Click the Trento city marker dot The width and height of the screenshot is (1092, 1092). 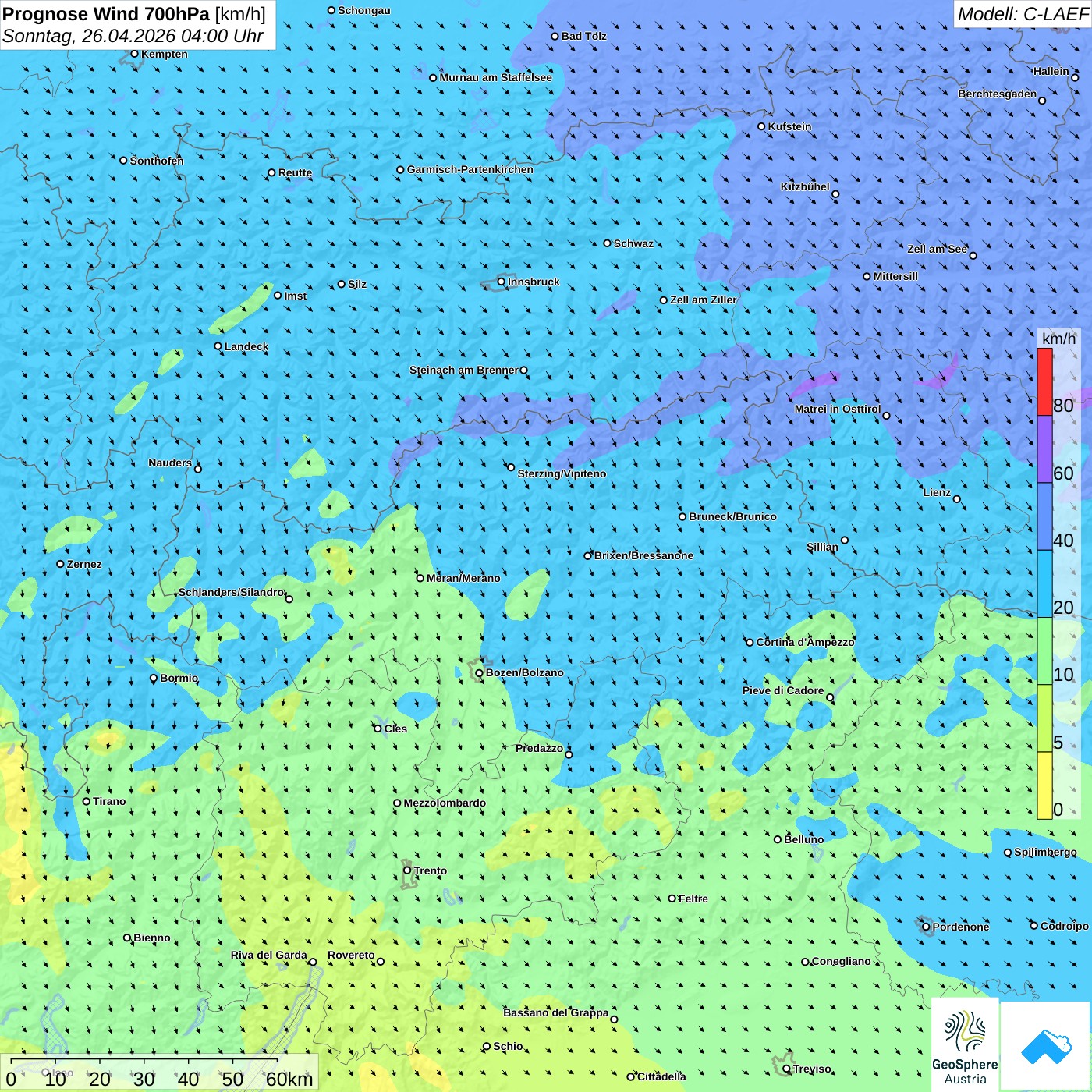[x=407, y=870]
